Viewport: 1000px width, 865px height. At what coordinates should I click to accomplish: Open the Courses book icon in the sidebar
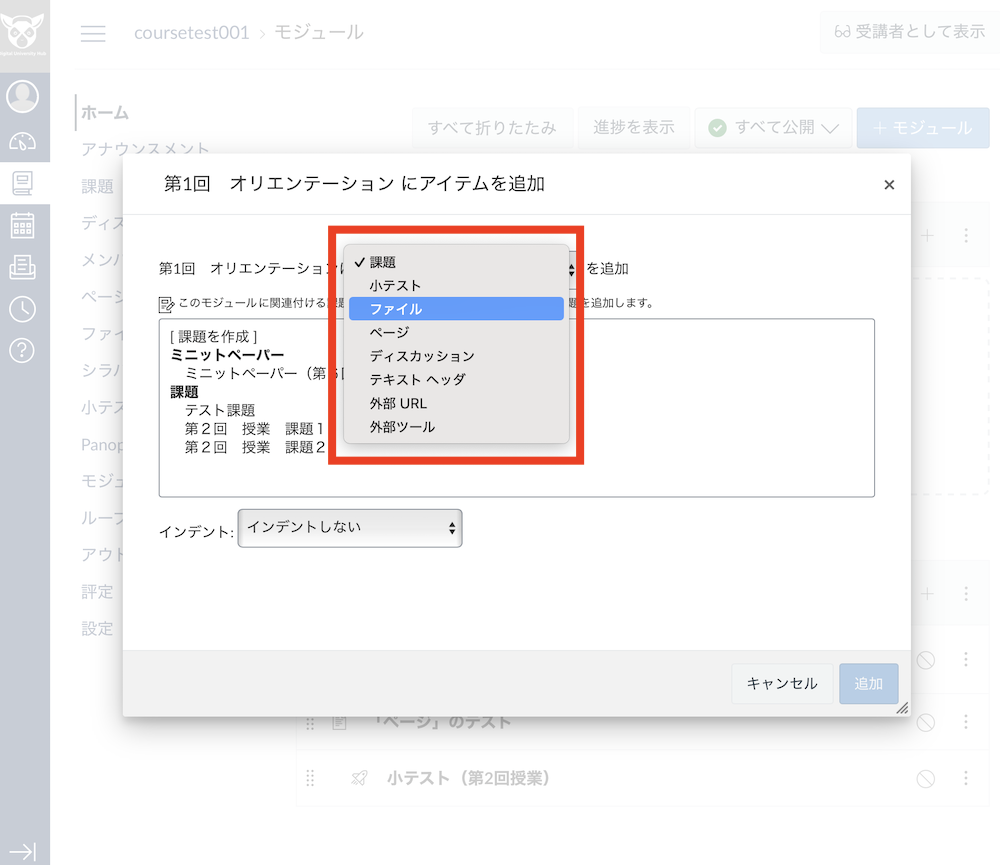[x=25, y=183]
